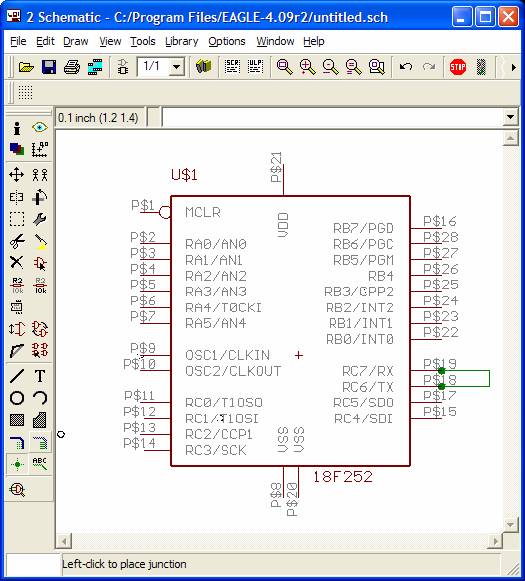Toggle the grid dots button
This screenshot has height=581, width=525.
pyautogui.click(x=25, y=92)
